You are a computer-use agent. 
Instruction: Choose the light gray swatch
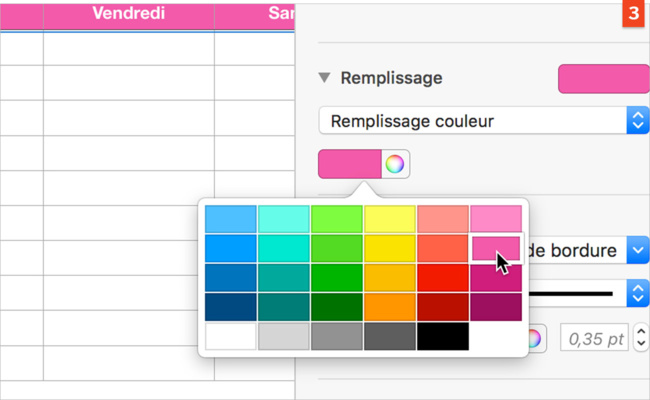284,337
